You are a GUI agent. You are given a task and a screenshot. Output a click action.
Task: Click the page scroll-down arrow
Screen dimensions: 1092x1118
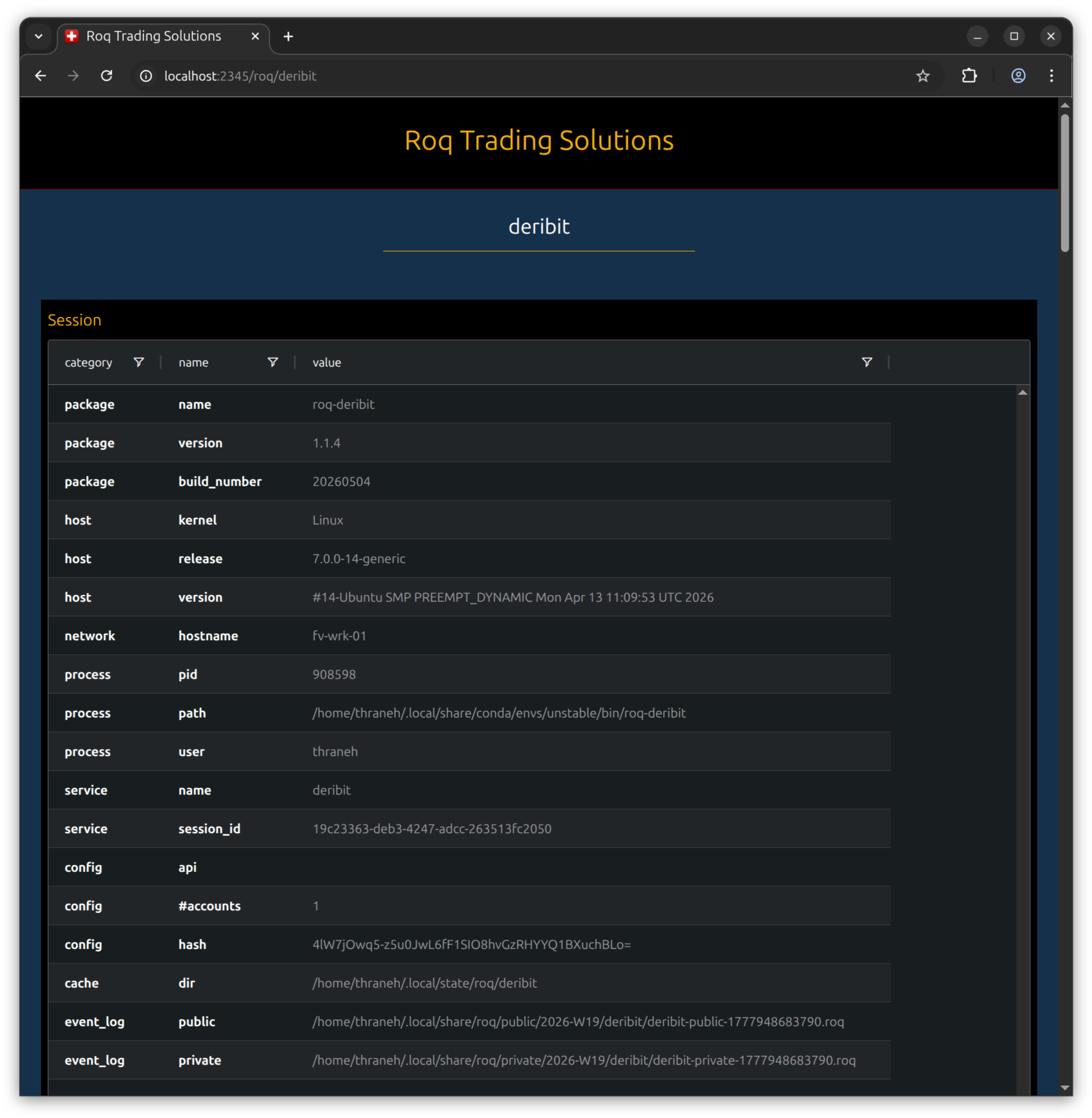1064,1088
